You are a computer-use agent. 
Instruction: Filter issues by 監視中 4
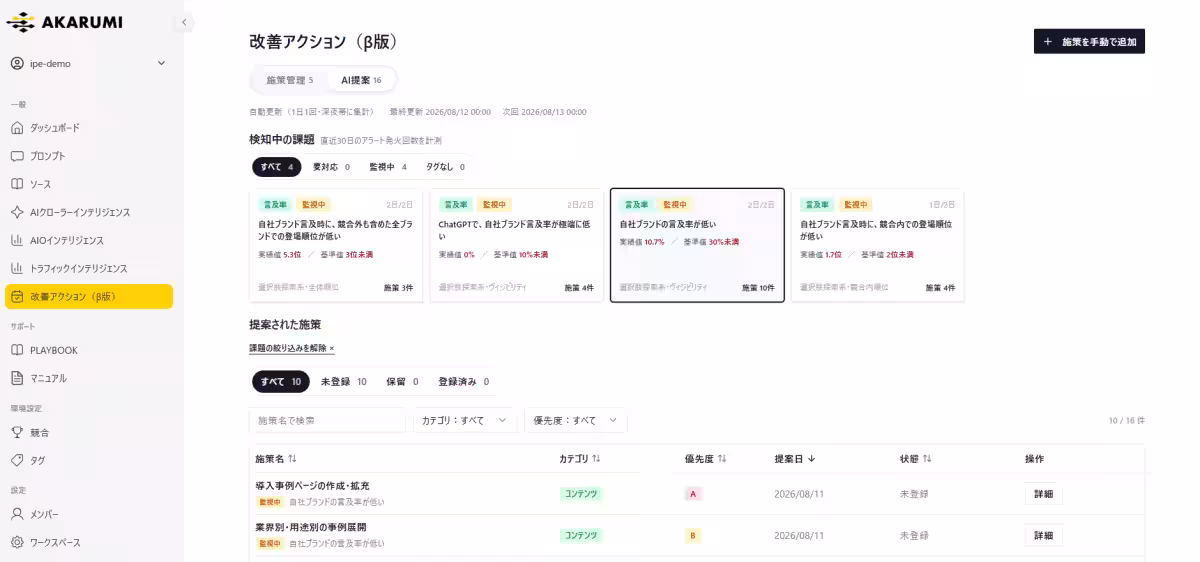(x=388, y=167)
